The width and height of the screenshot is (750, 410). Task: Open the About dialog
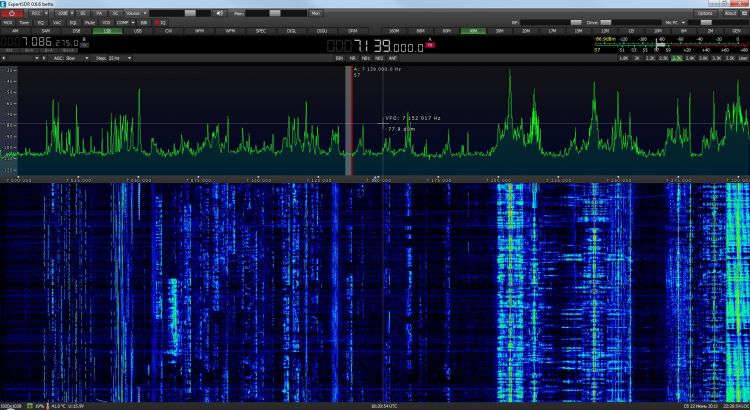pos(730,13)
